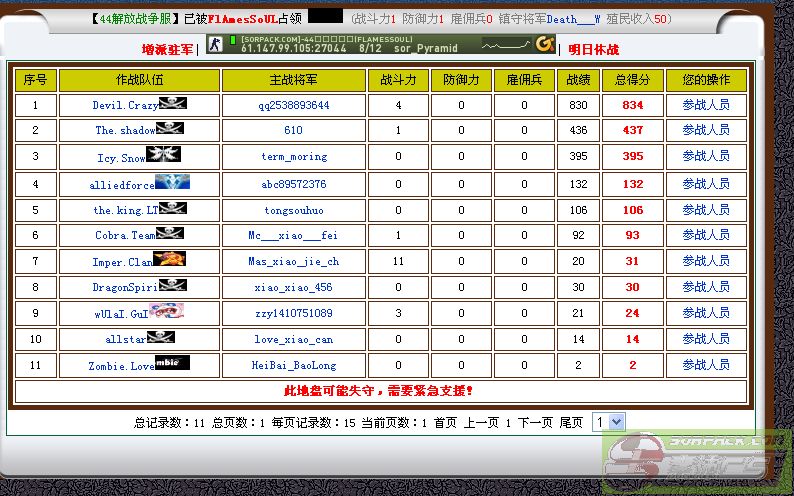This screenshot has height=496, width=794.
Task: Open the page number dropdown
Action: click(x=608, y=423)
